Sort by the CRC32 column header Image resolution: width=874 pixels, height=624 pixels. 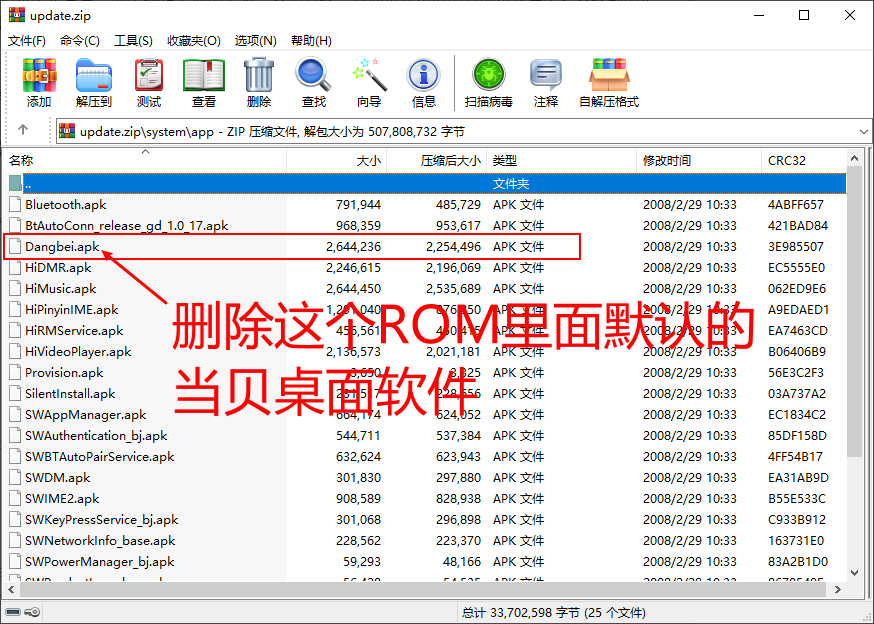(x=804, y=161)
